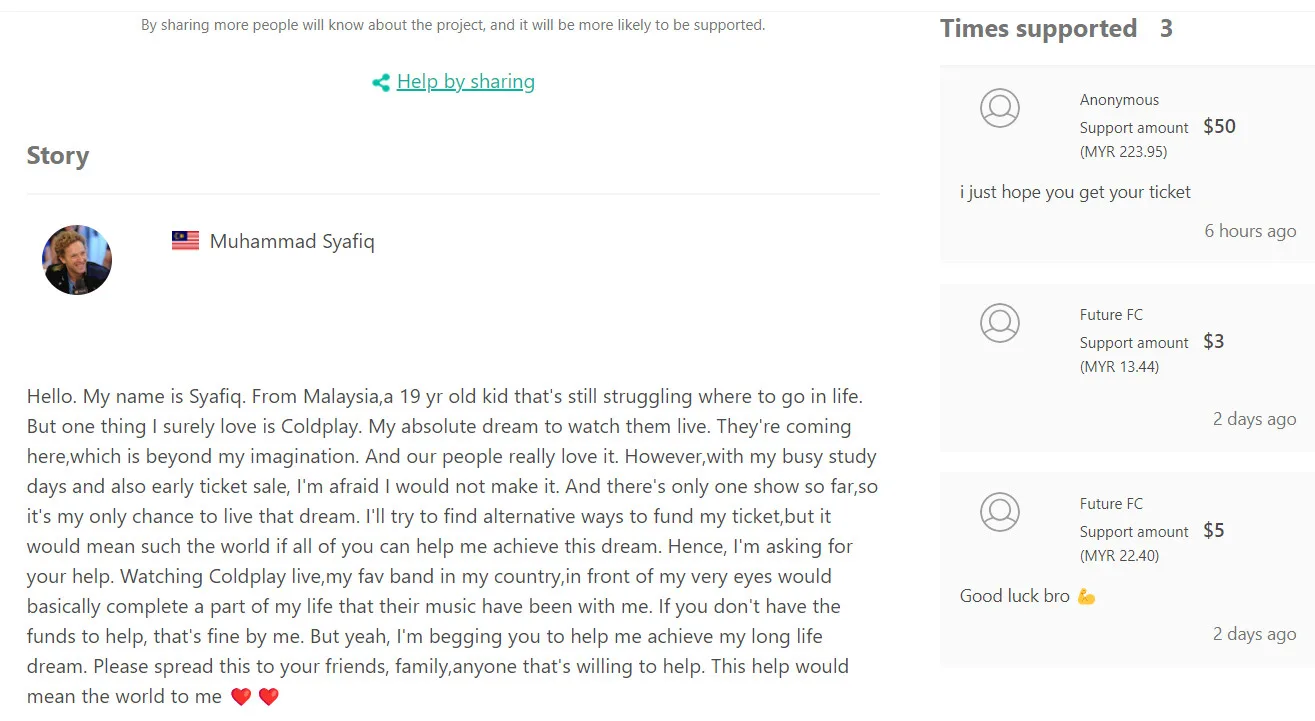The image size is (1315, 721).
Task: Select the avatar icon of the $5 supporter
Action: click(x=1000, y=512)
